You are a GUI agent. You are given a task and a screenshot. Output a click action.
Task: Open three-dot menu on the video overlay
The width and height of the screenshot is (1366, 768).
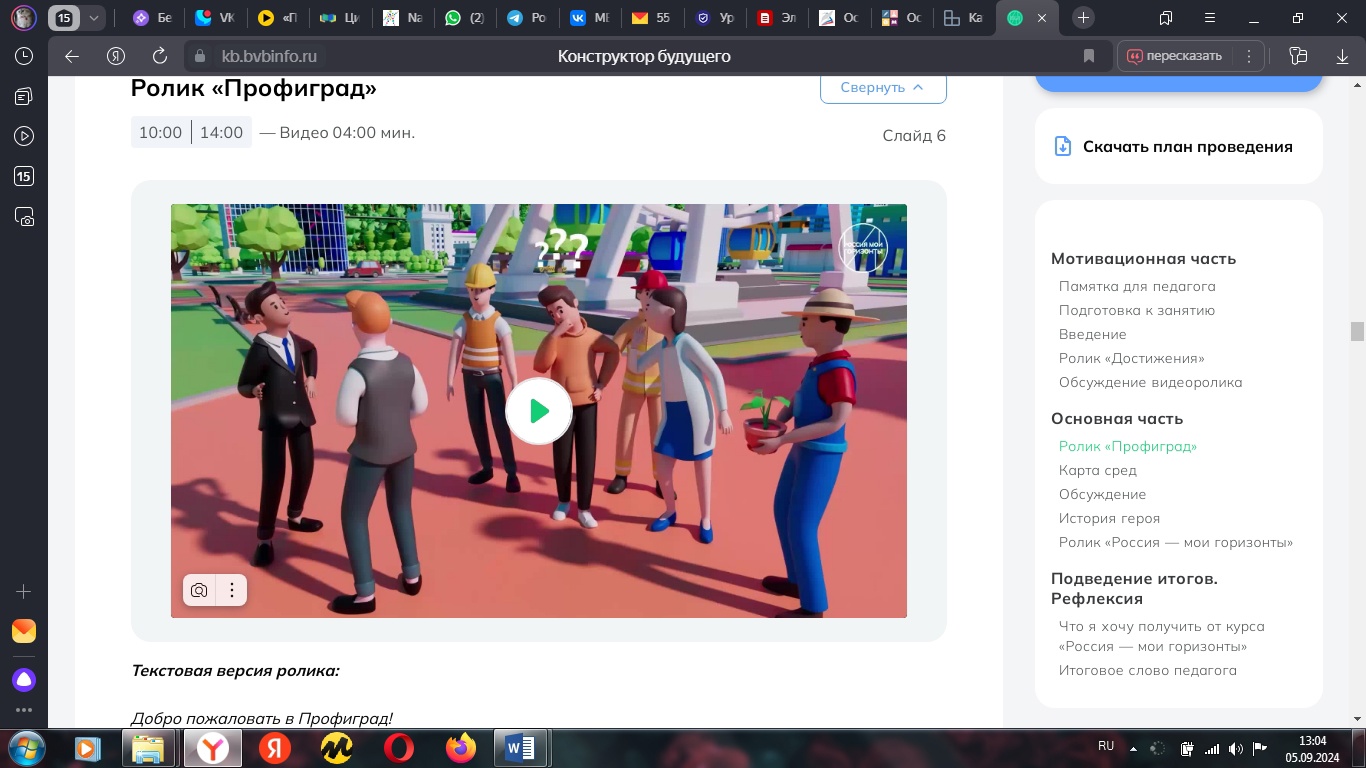click(x=232, y=590)
